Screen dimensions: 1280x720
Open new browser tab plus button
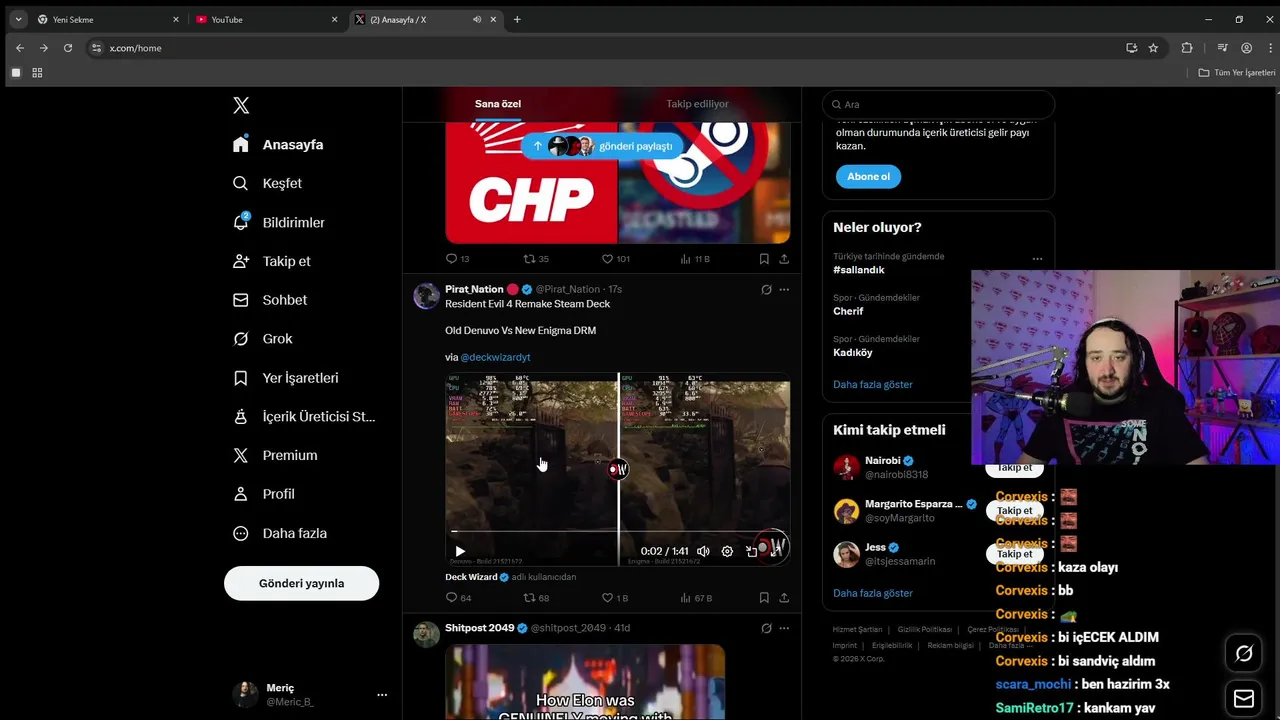[517, 19]
